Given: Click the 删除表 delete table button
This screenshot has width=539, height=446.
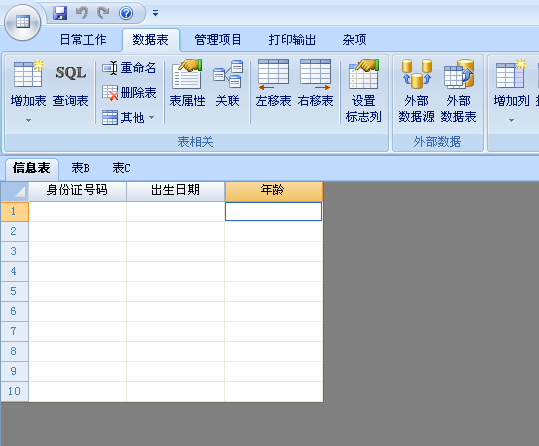Looking at the screenshot, I should pos(129,93).
